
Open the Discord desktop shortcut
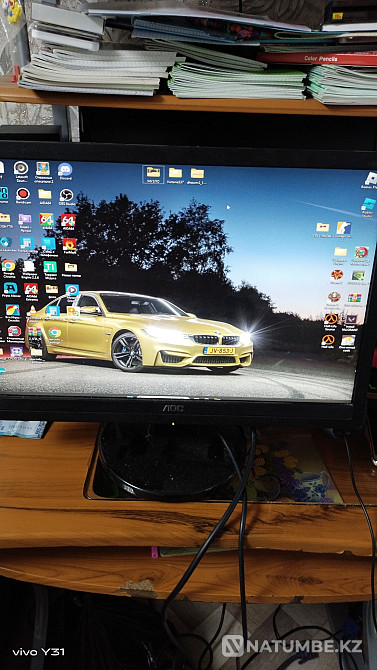click(65, 170)
